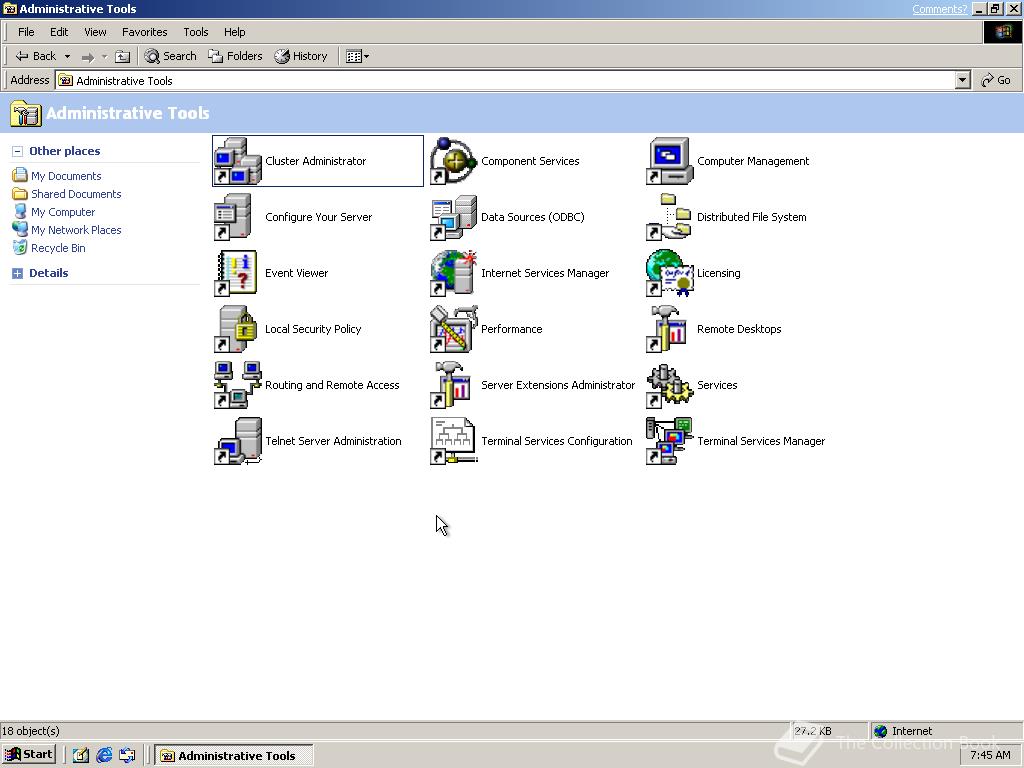The image size is (1024, 768).
Task: Open the Forward history dropdown arrow
Action: pos(104,56)
